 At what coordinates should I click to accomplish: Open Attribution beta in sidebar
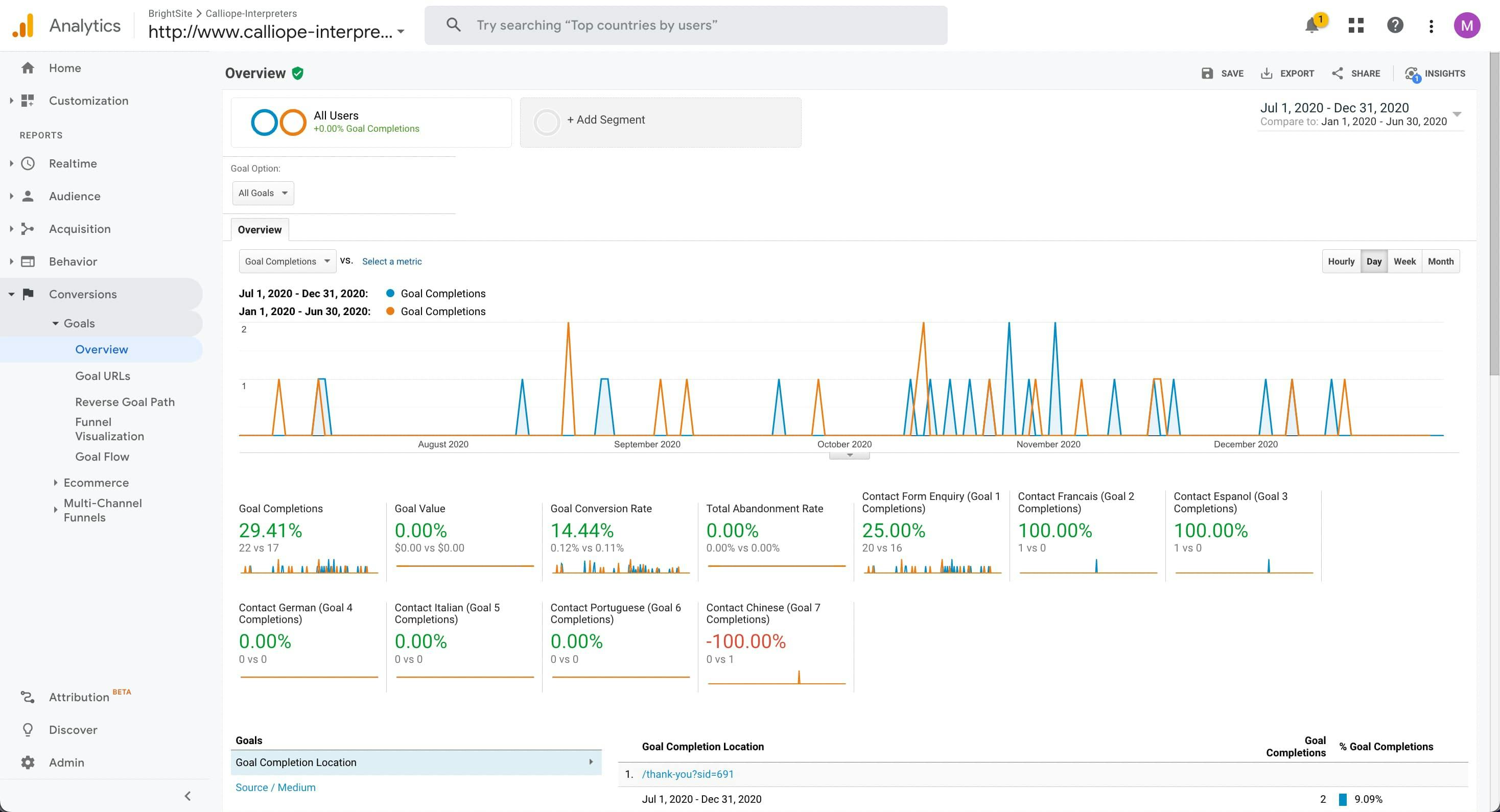[x=79, y=697]
